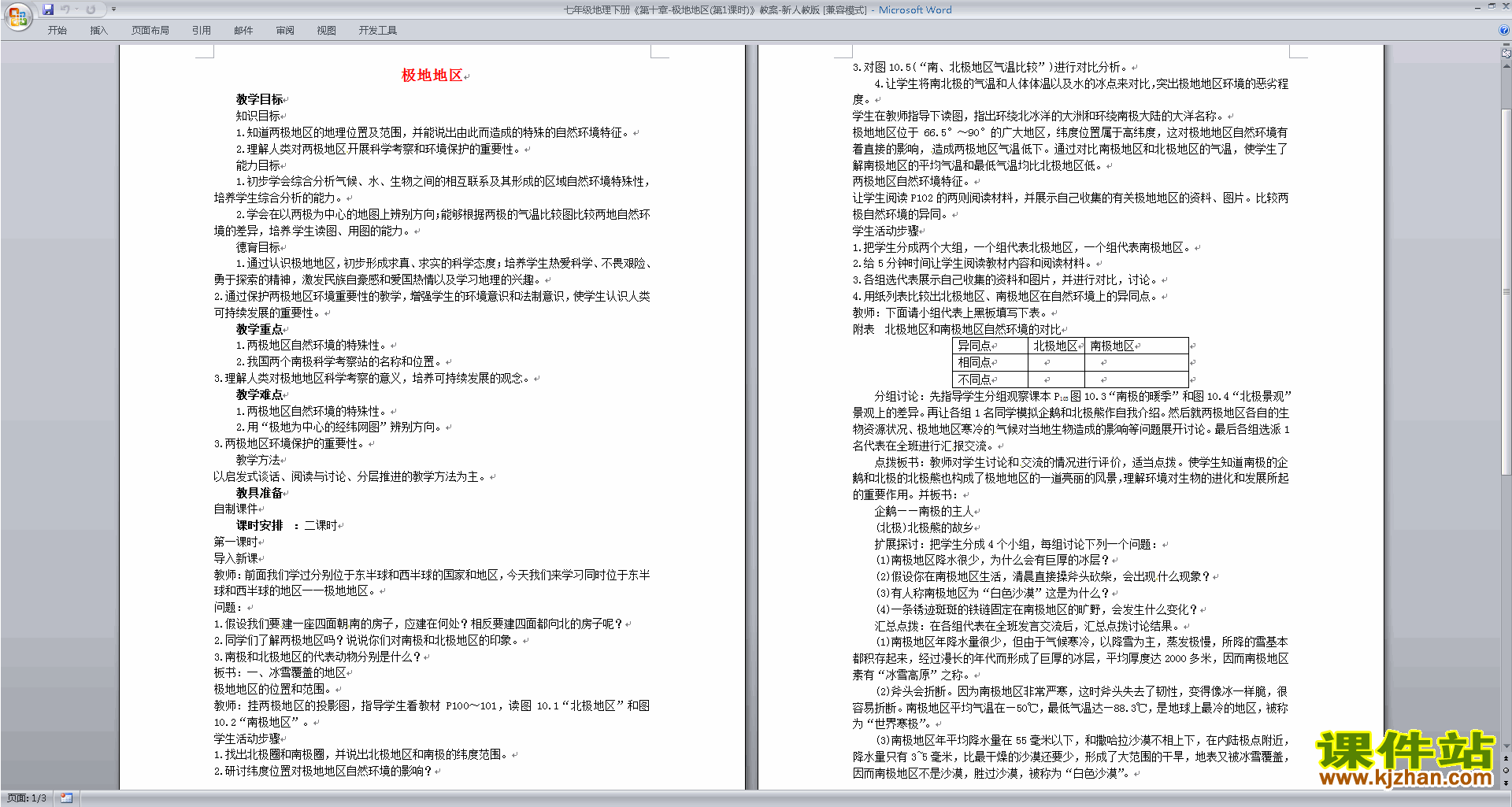The width and height of the screenshot is (1512, 807).
Task: Click the heading 课时安排
Action: (x=259, y=526)
